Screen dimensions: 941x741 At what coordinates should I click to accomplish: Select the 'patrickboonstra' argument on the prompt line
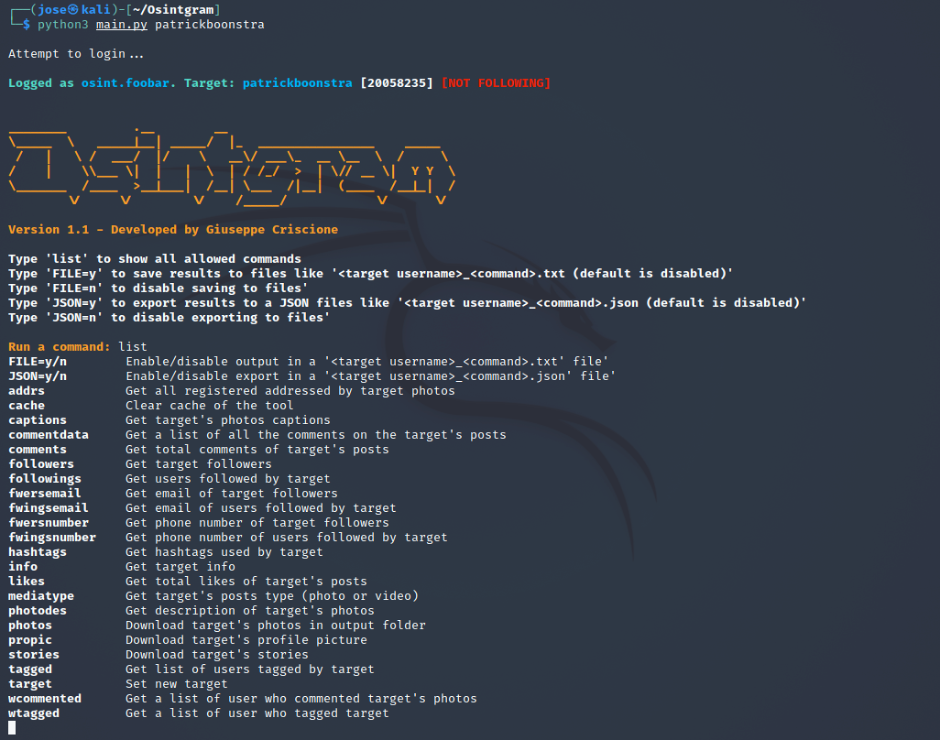(209, 25)
